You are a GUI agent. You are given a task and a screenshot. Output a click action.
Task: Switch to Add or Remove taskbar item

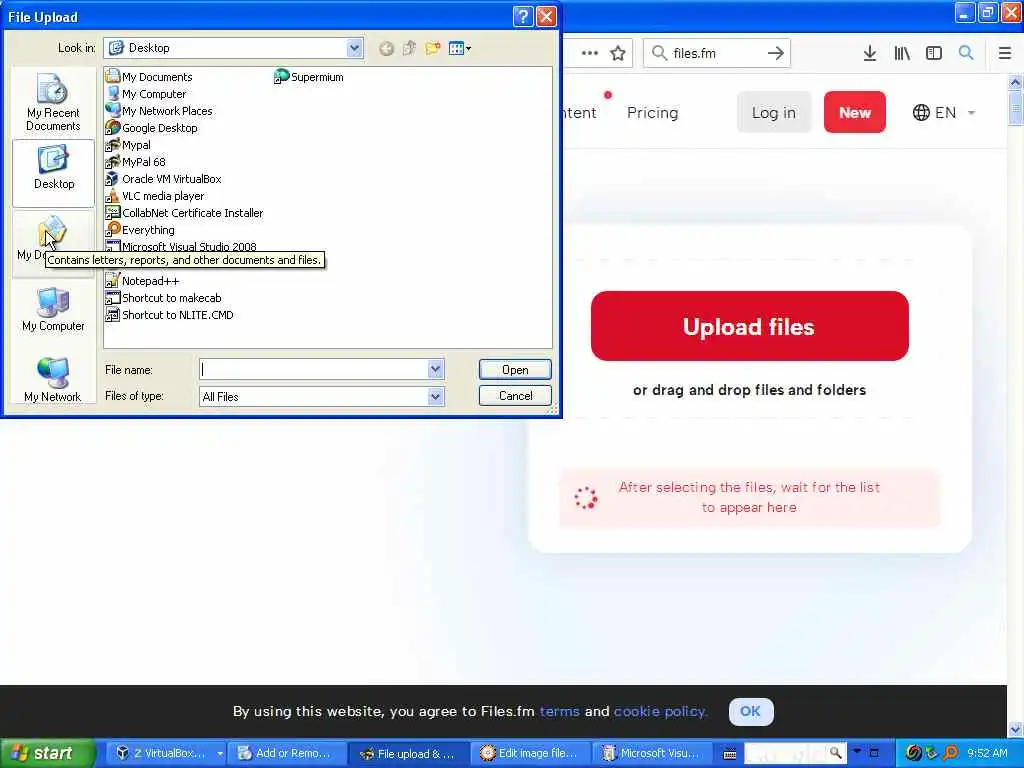point(285,753)
